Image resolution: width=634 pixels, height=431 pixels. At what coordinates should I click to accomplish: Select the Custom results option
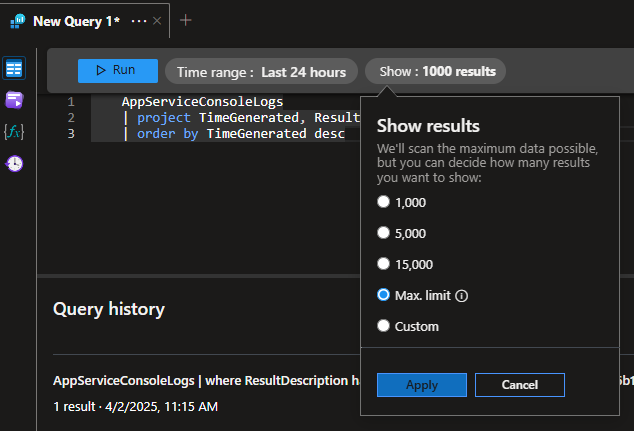(x=383, y=325)
